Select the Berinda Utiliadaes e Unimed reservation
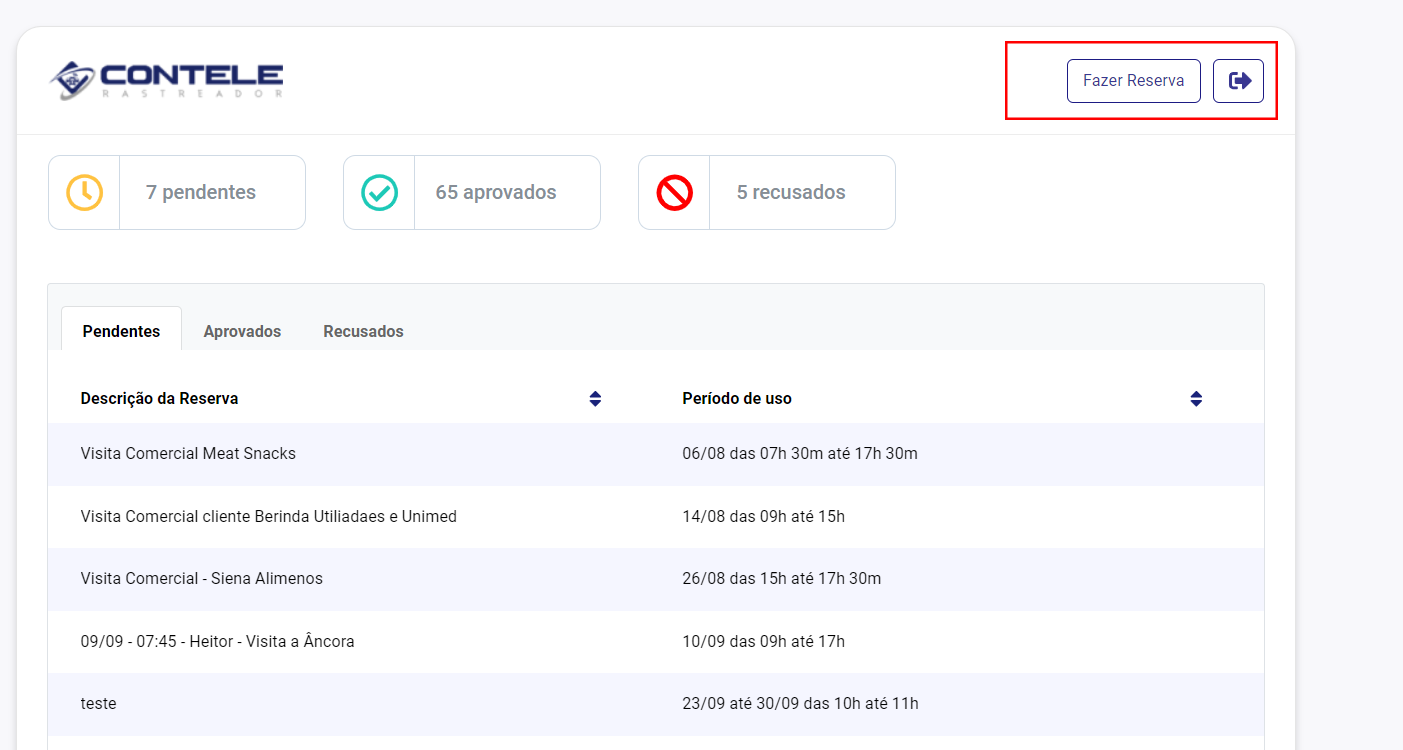 point(268,517)
